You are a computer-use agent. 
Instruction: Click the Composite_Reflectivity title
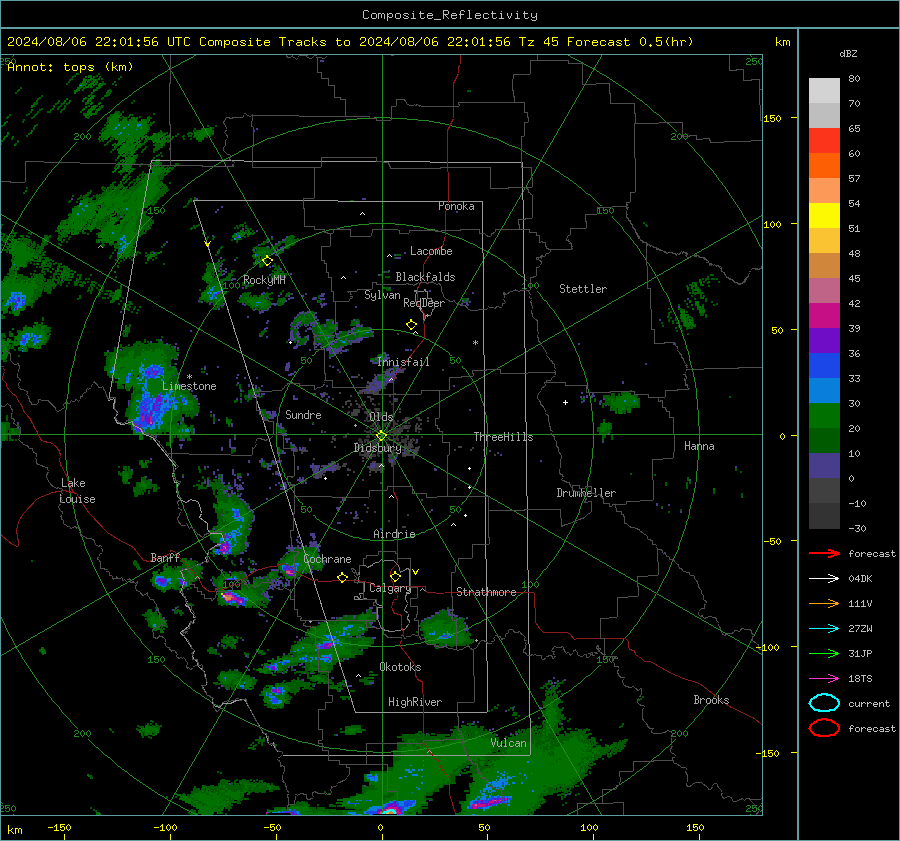pyautogui.click(x=450, y=15)
